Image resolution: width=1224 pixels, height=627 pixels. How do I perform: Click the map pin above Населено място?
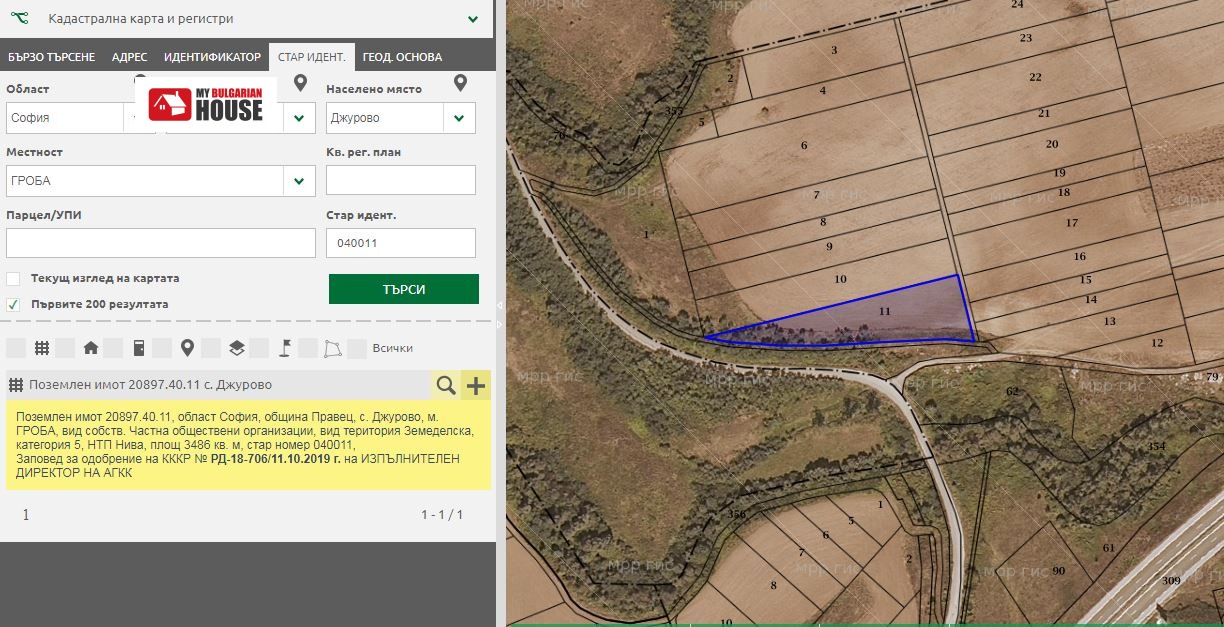tap(460, 83)
